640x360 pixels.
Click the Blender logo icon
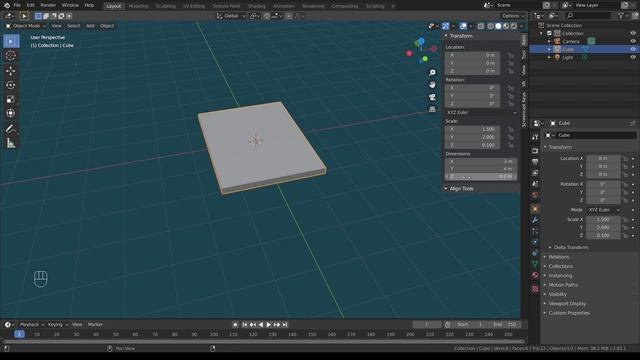coord(7,5)
